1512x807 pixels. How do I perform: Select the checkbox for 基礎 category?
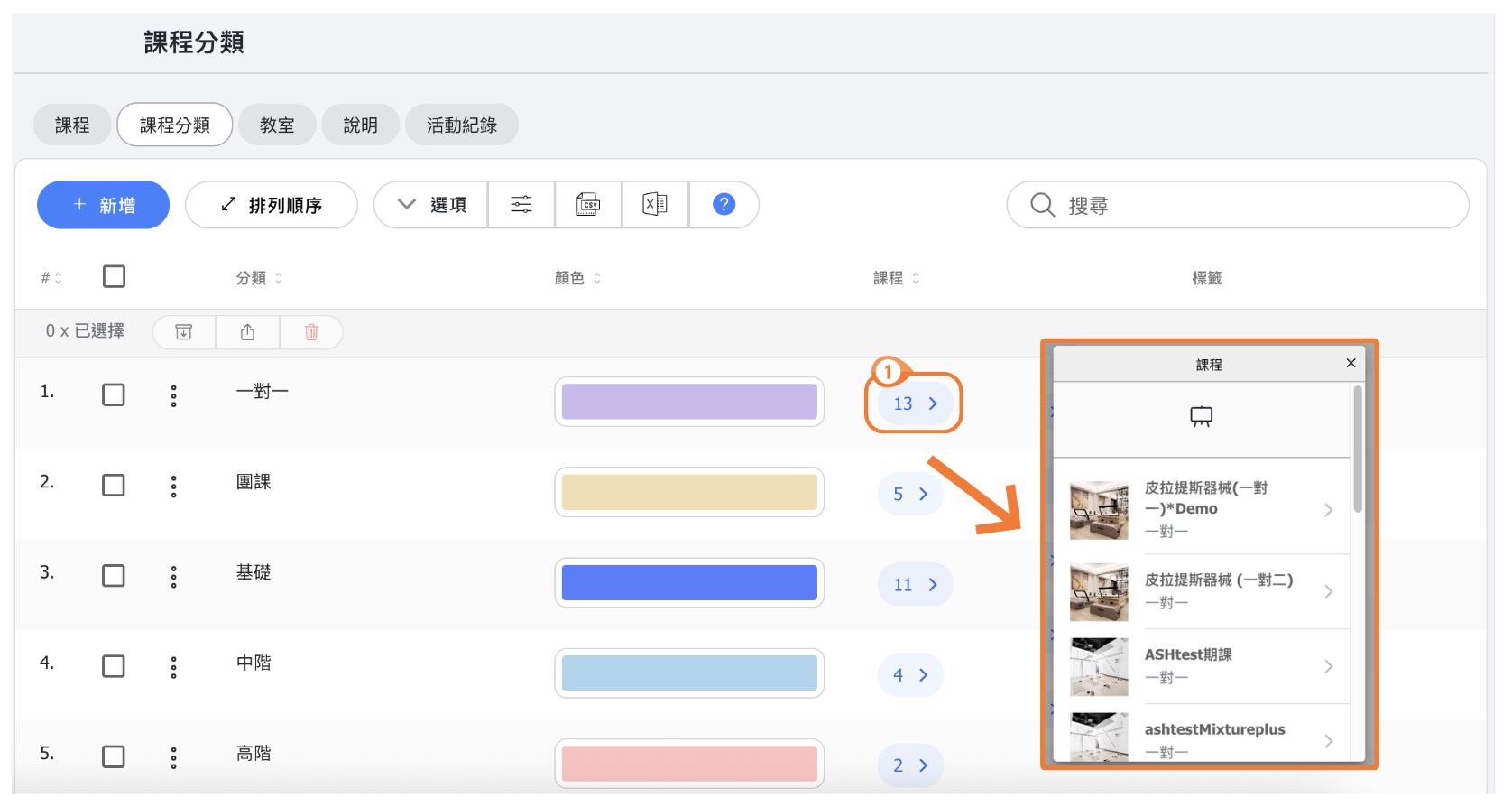coord(114,576)
